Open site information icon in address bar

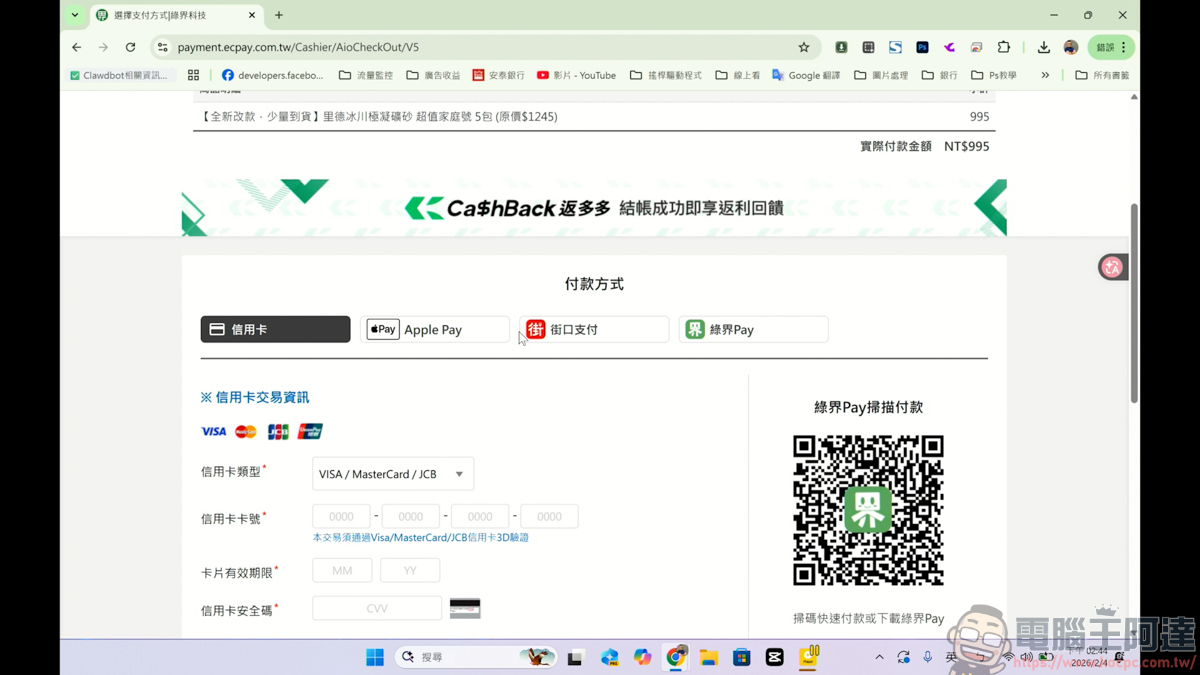tap(163, 47)
